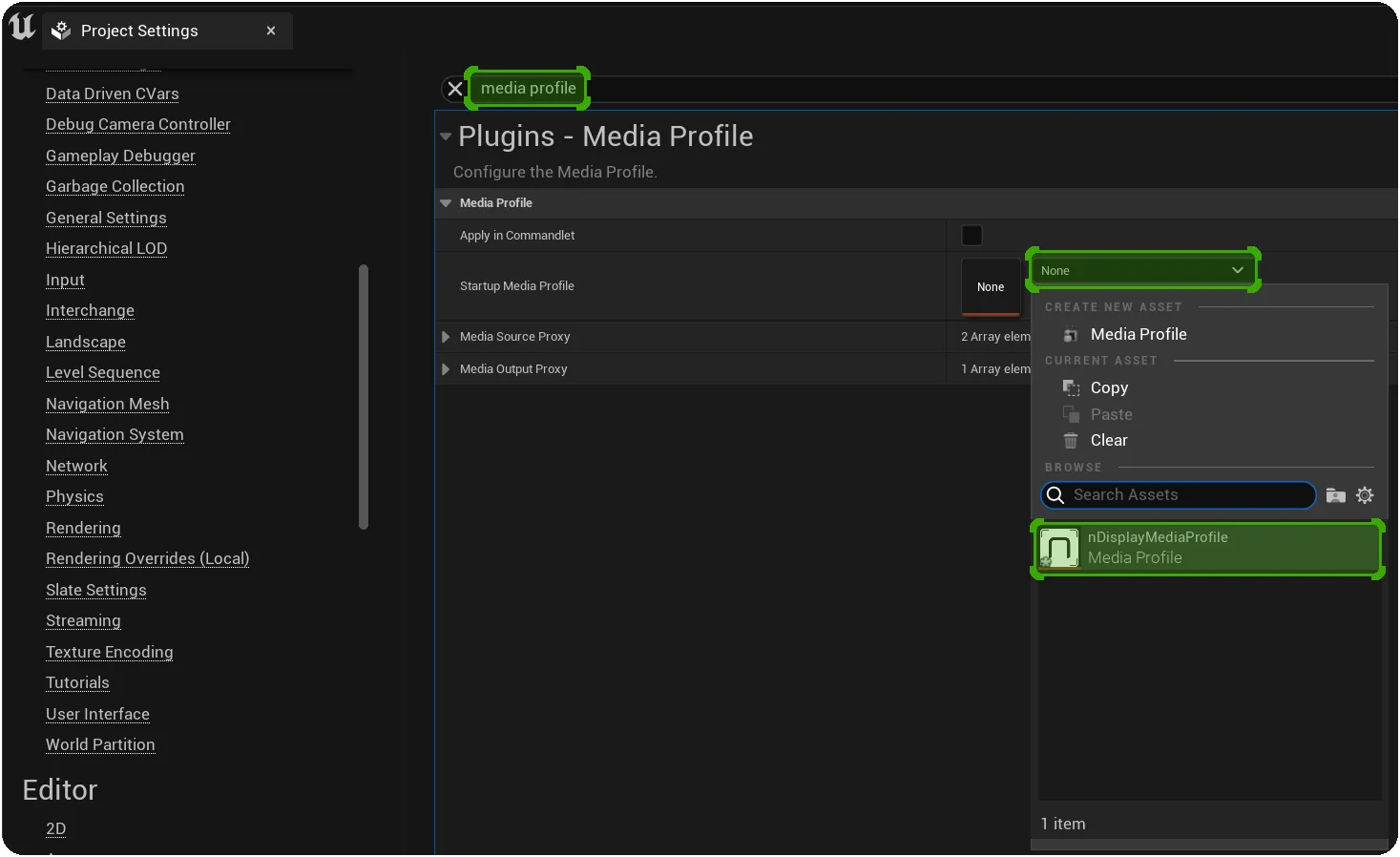Open the Landscape settings

pyautogui.click(x=86, y=342)
